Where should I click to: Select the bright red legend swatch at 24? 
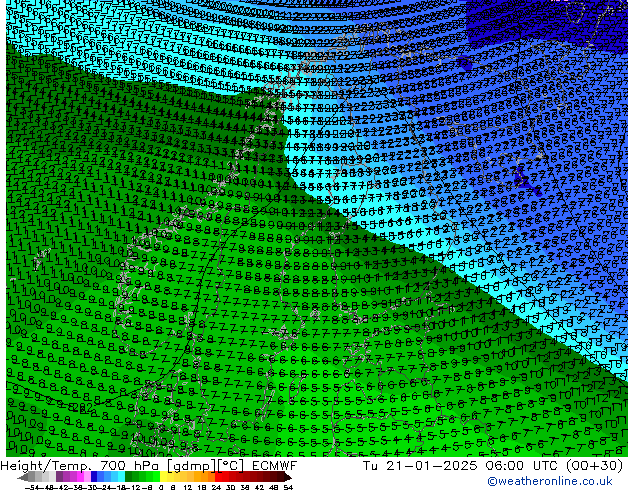(218, 476)
